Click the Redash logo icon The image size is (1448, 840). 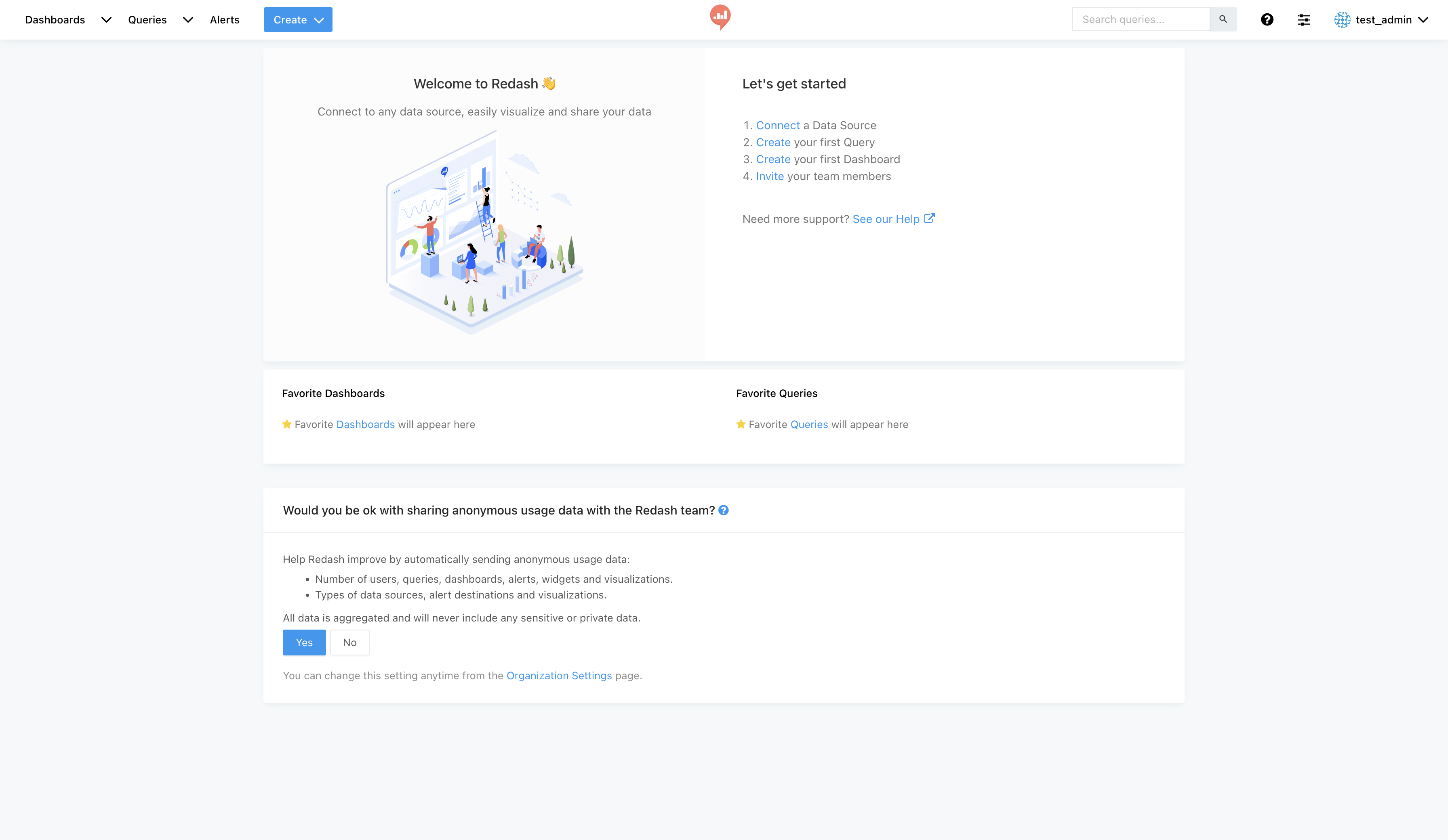tap(720, 17)
